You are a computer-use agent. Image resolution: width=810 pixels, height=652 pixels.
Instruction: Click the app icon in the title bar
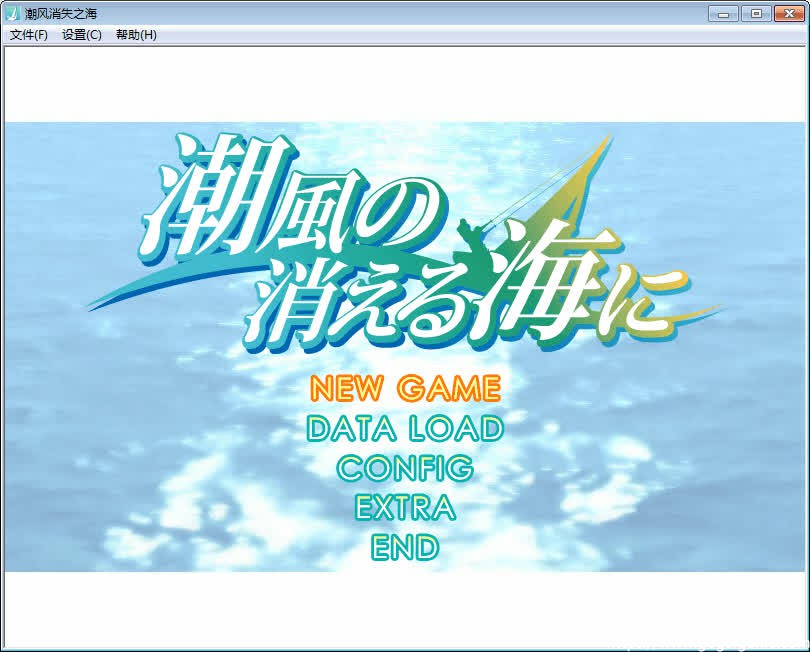click(x=13, y=13)
